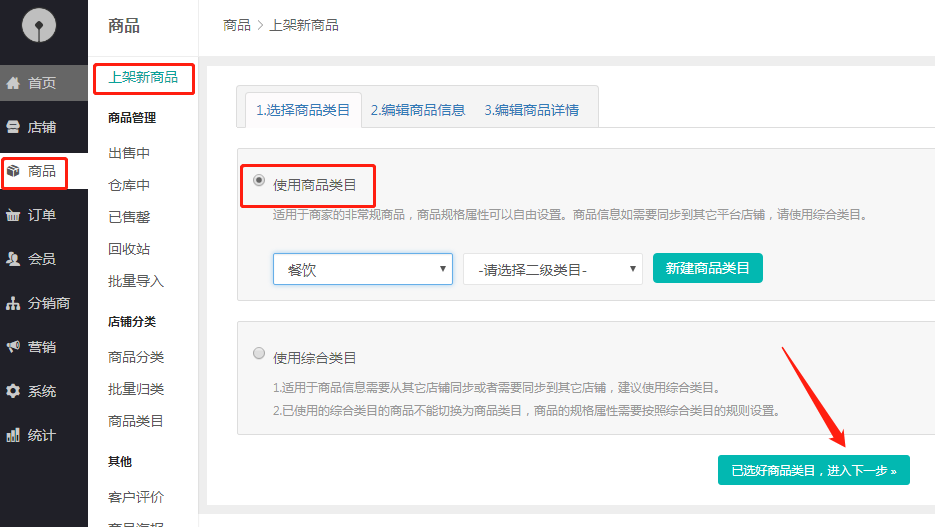This screenshot has height=527, width=935.
Task: Switch to the 3.编辑商品详情 tab
Action: click(x=531, y=110)
